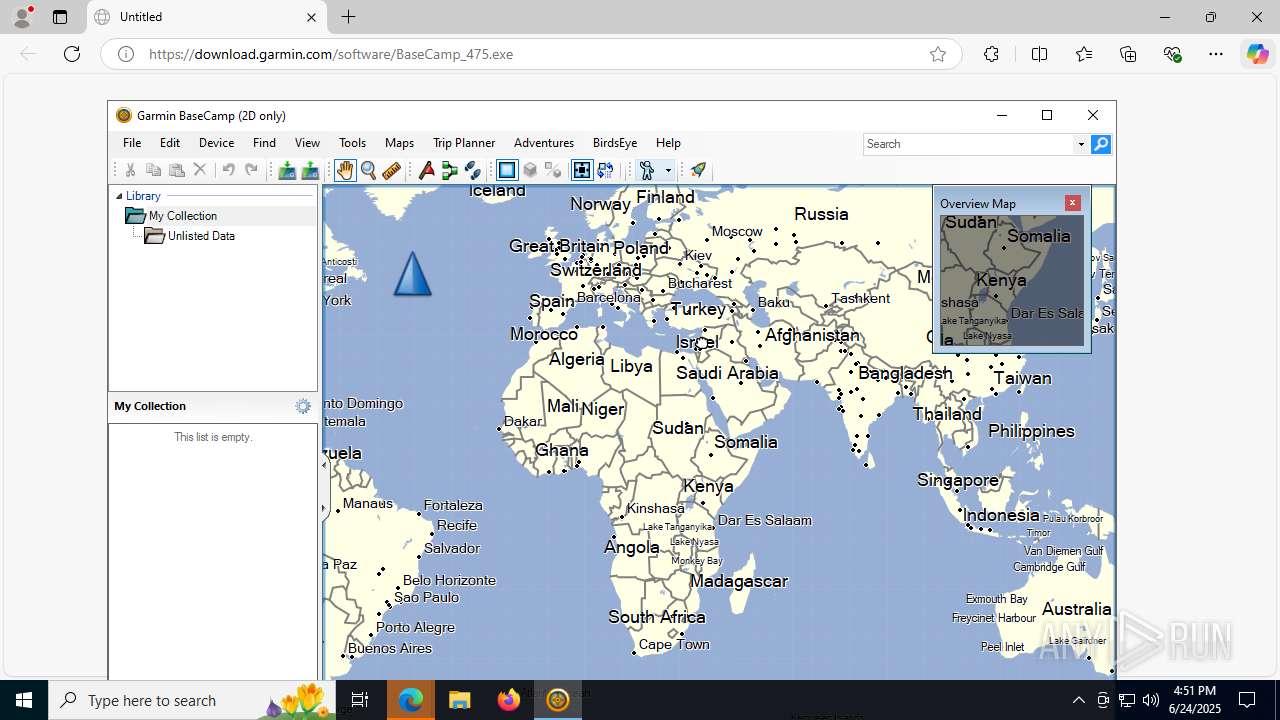Image resolution: width=1280 pixels, height=720 pixels.
Task: Open Edge split screen icon
Action: [x=1039, y=54]
